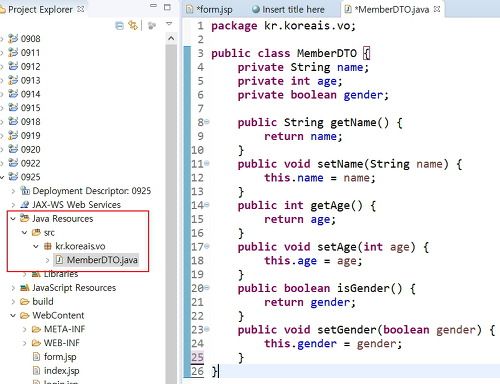The width and height of the screenshot is (500, 384).
Task: Select project 0918 icon
Action: point(13,122)
